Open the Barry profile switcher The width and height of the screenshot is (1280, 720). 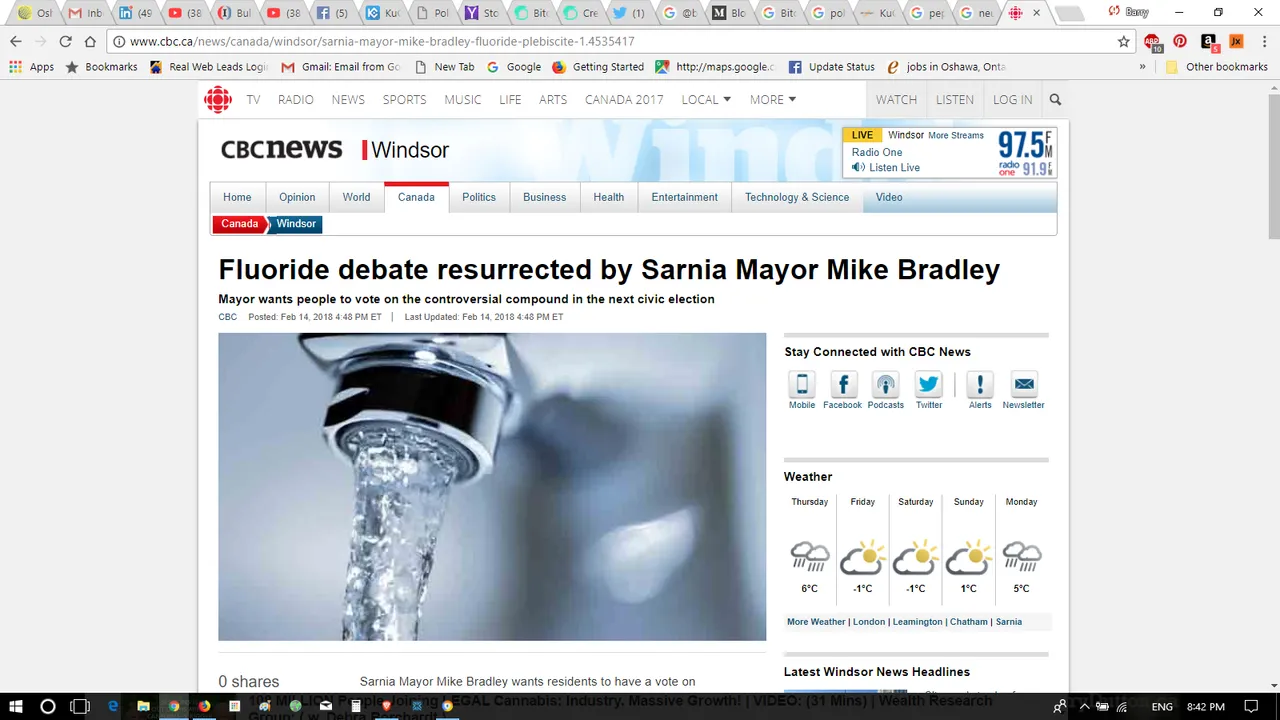1129,12
